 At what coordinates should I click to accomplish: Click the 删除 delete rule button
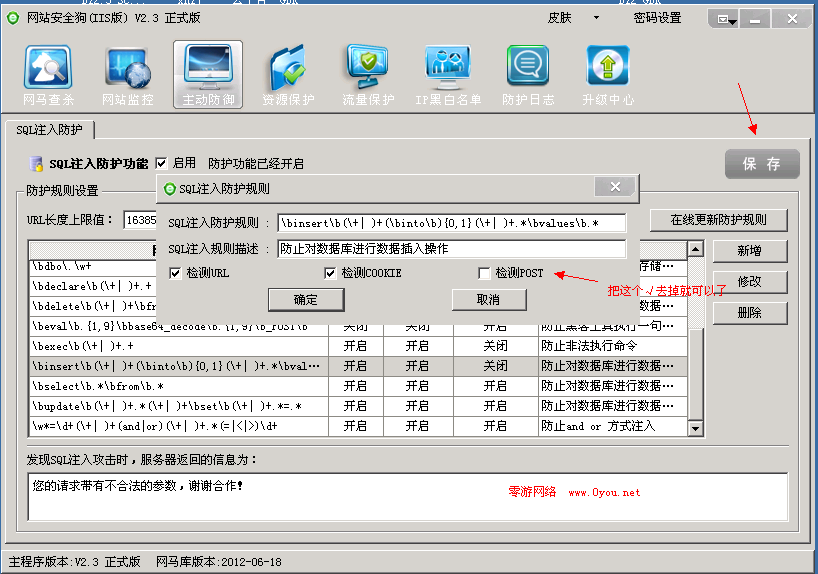tap(749, 313)
